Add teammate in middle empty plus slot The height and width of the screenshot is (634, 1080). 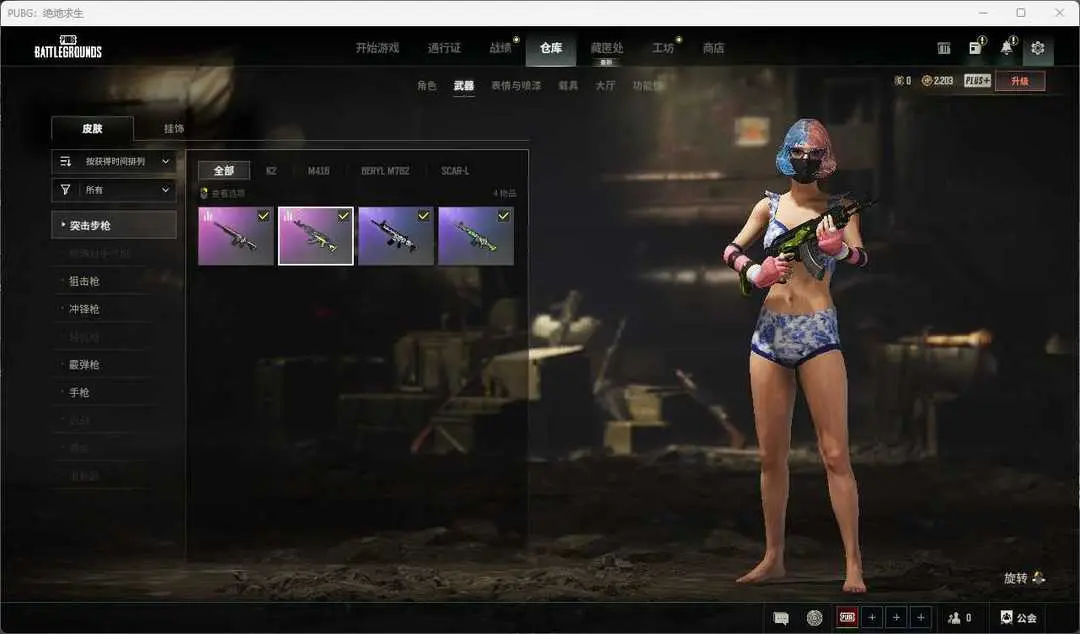pyautogui.click(x=896, y=617)
